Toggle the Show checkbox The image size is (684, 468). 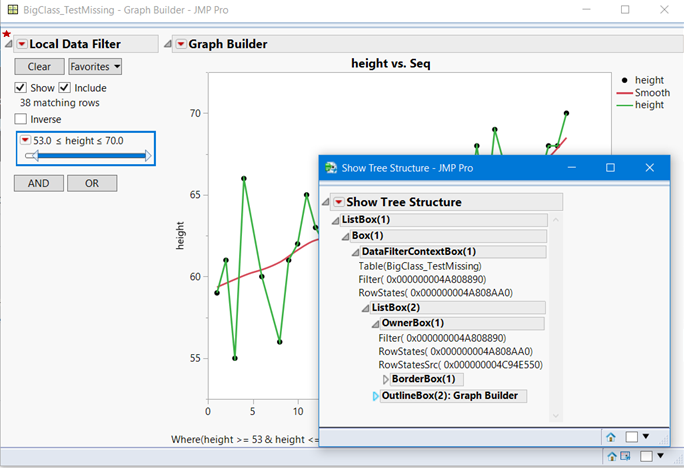coord(21,88)
